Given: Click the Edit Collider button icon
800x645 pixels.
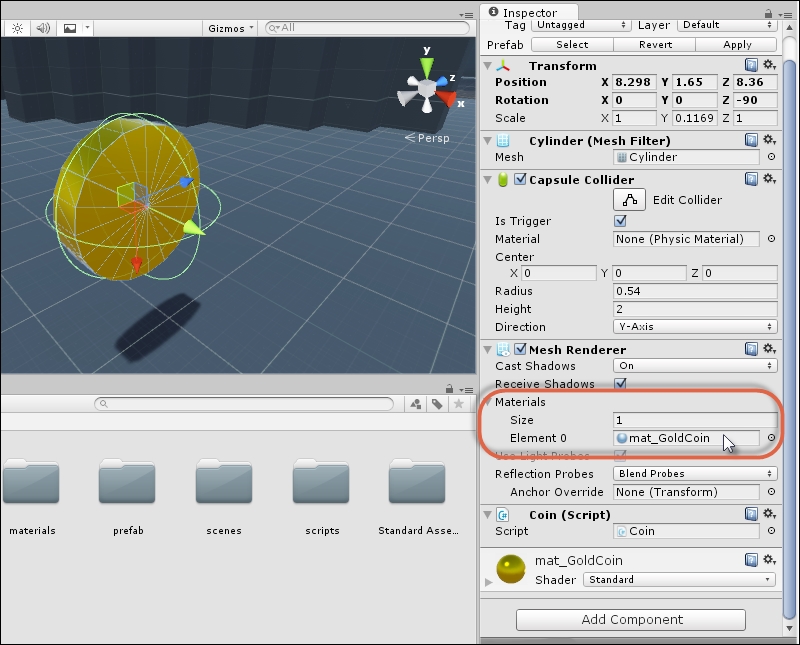Looking at the screenshot, I should pyautogui.click(x=628, y=198).
